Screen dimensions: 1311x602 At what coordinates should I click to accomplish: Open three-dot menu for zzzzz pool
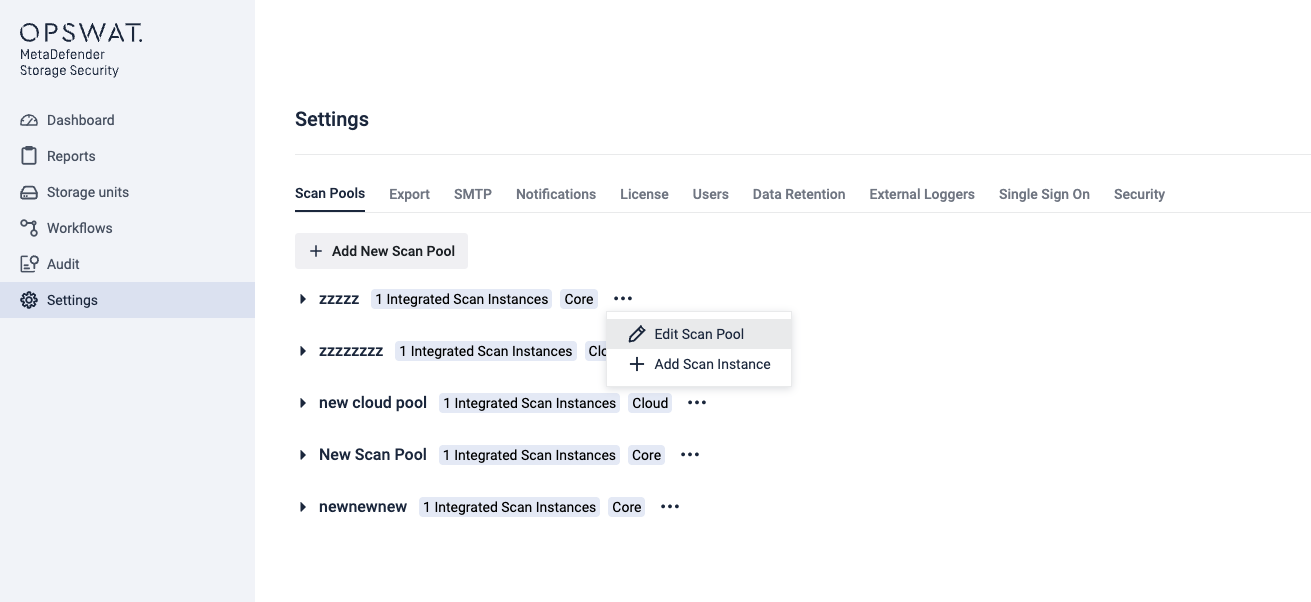click(x=623, y=299)
